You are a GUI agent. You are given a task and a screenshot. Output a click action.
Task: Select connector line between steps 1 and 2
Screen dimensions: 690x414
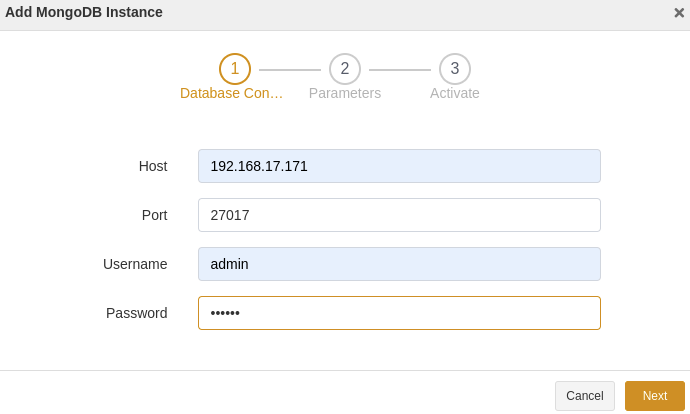290,70
